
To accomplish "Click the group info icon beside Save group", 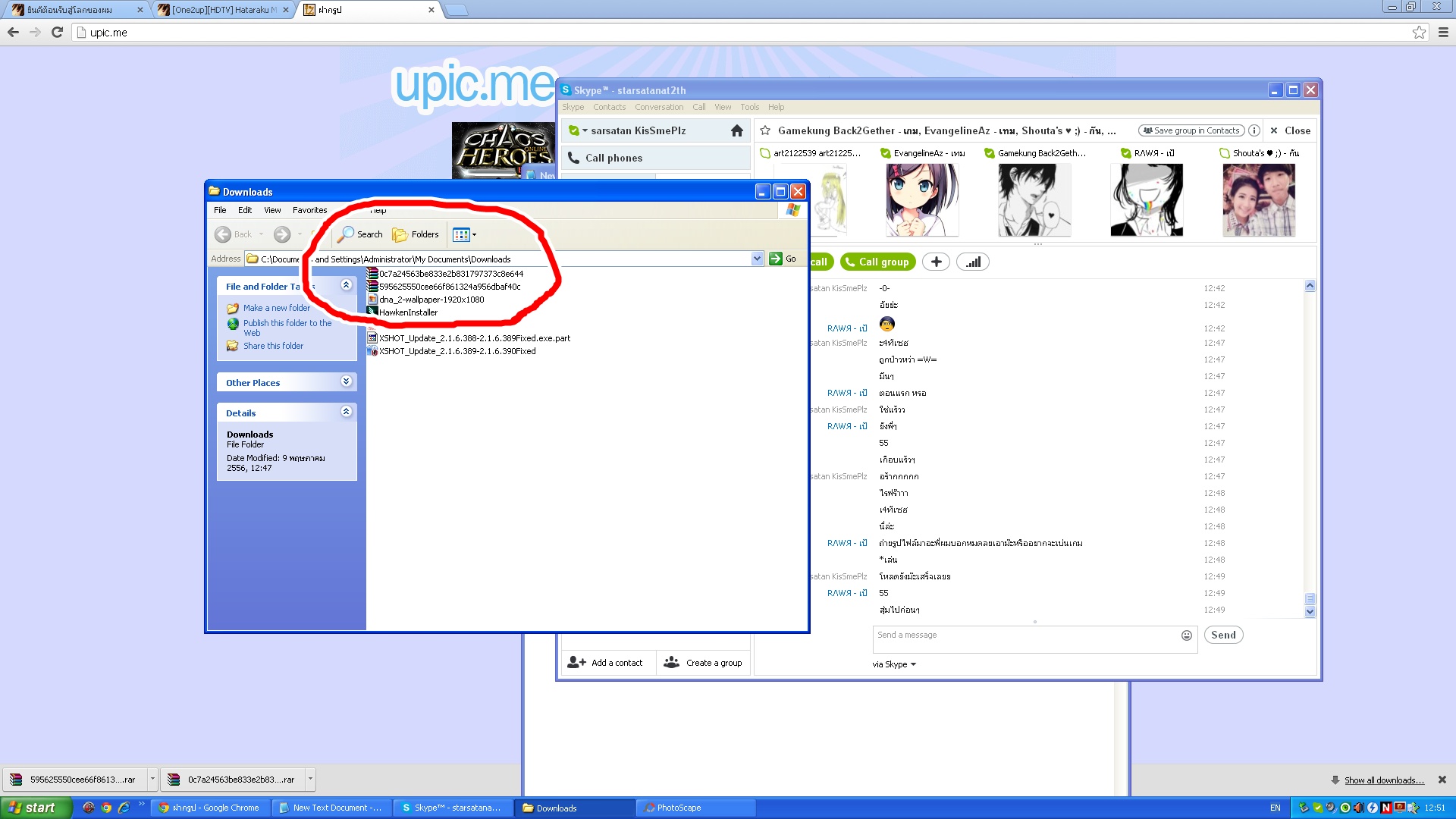I will [1254, 130].
